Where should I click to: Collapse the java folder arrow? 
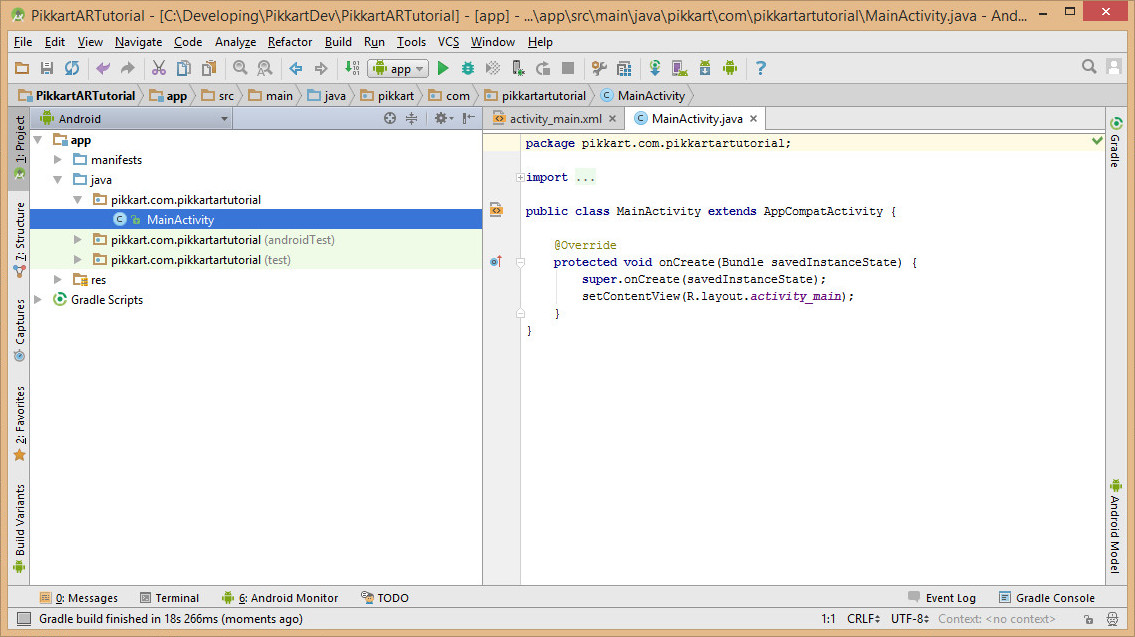click(x=58, y=180)
